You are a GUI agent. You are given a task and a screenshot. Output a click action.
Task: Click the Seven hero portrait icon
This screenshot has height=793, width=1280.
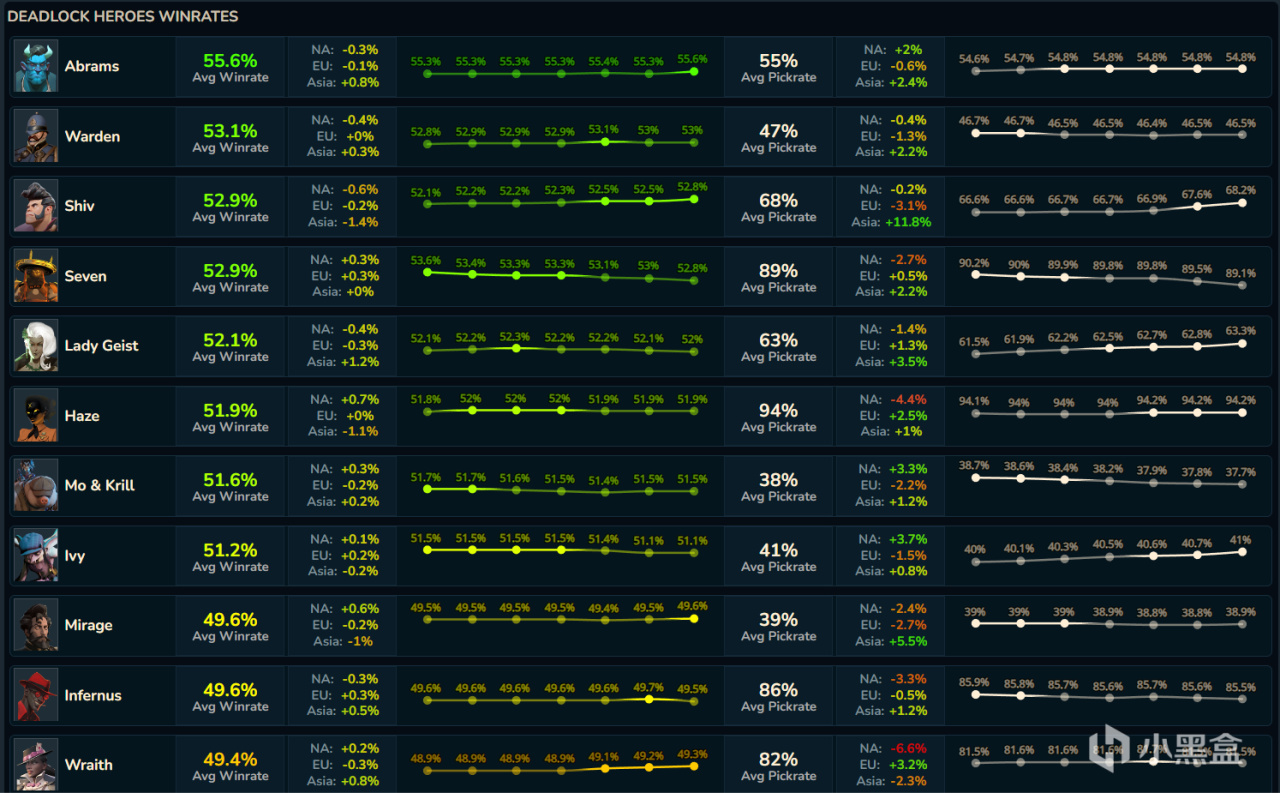[x=36, y=276]
